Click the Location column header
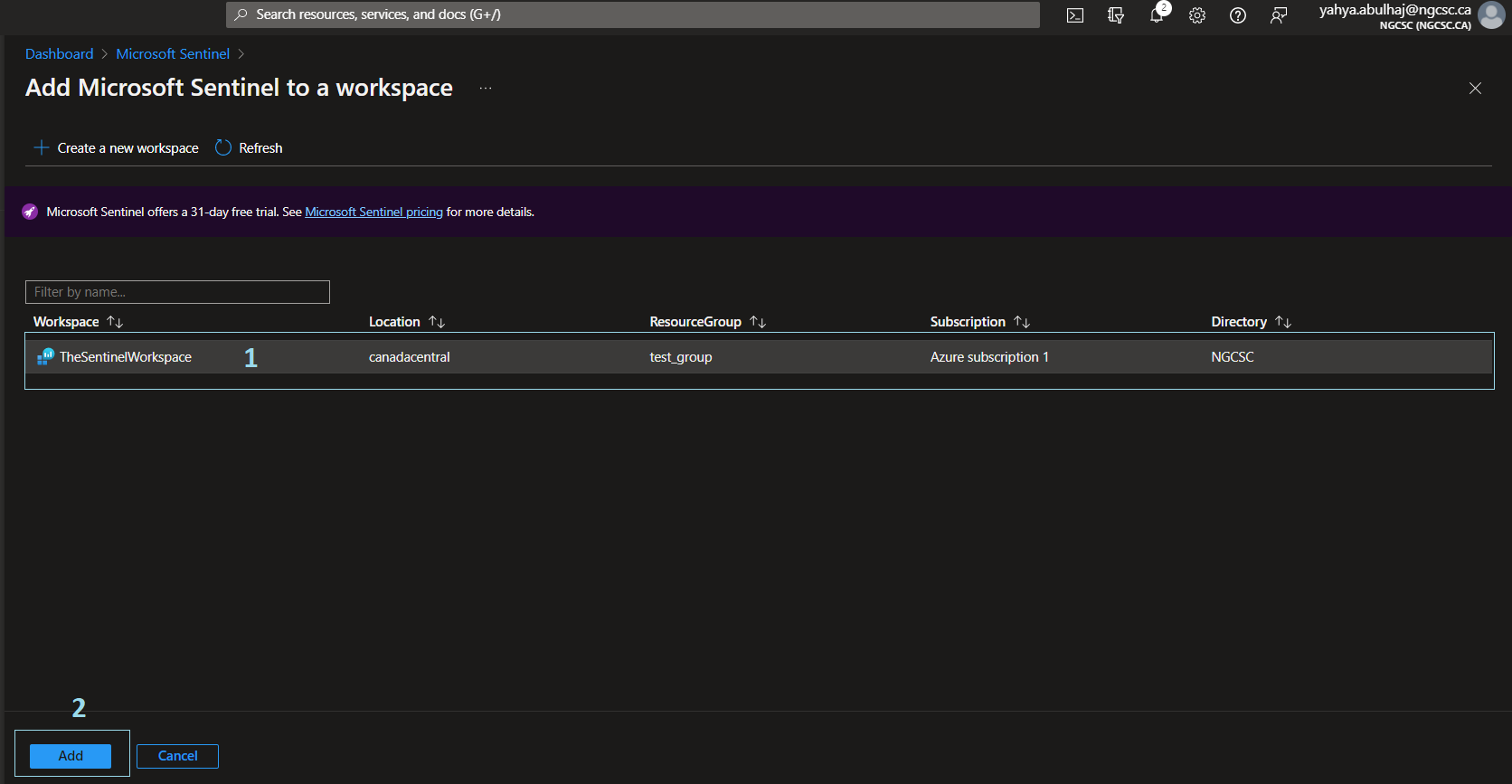The width and height of the screenshot is (1512, 784). [x=394, y=322]
